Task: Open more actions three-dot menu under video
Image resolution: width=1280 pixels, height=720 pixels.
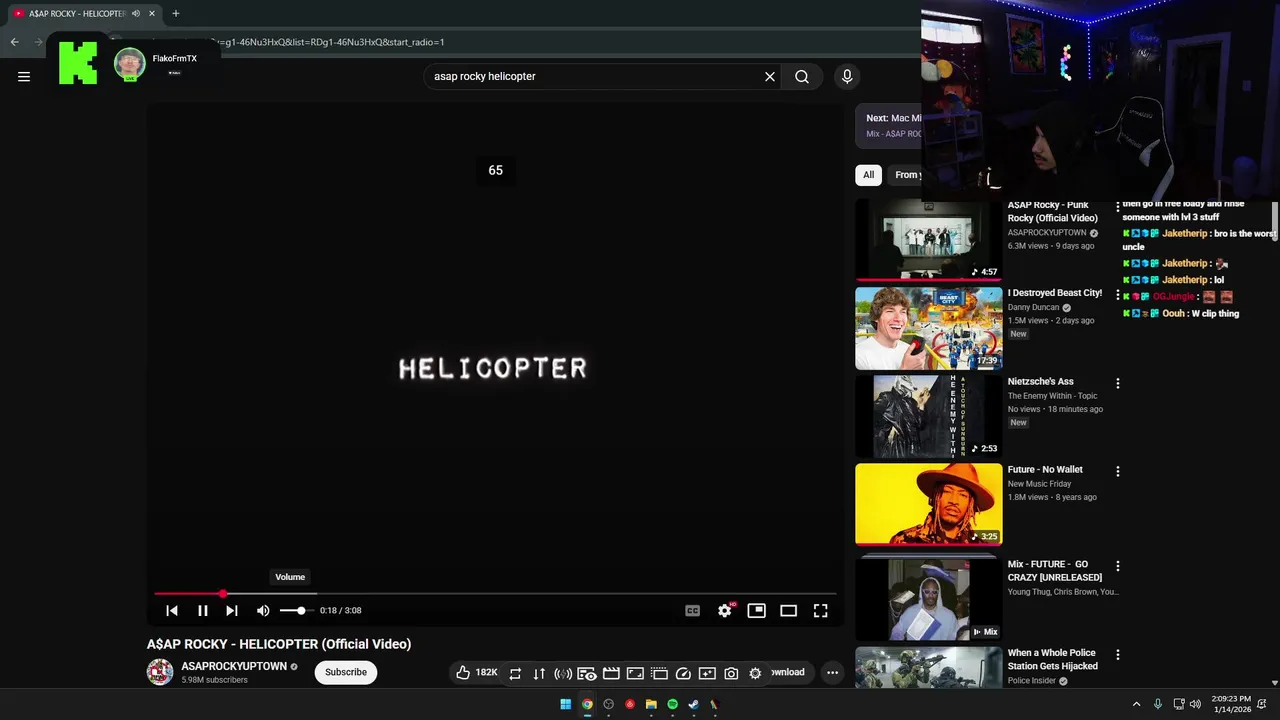Action: [x=832, y=672]
